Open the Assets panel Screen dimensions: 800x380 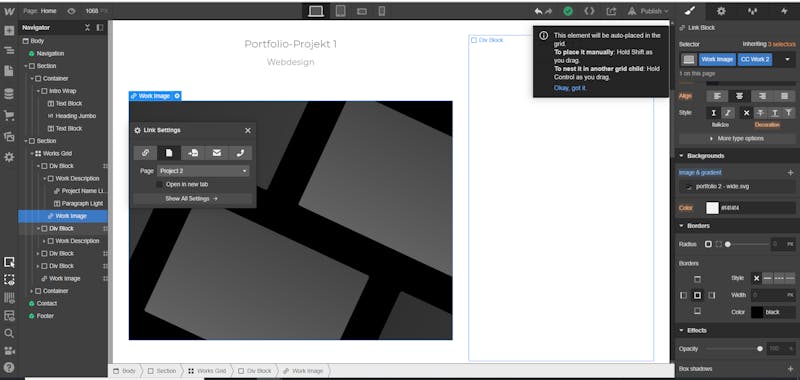[9, 136]
